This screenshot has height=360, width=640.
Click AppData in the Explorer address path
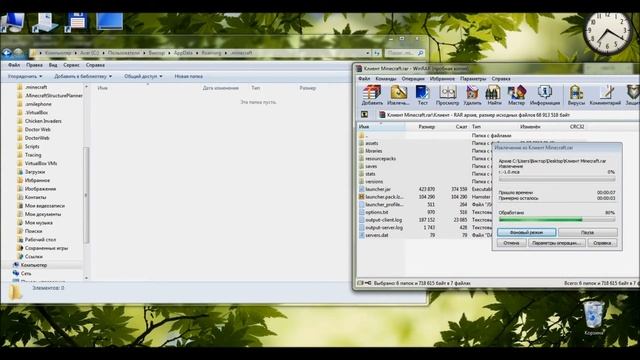click(x=183, y=53)
